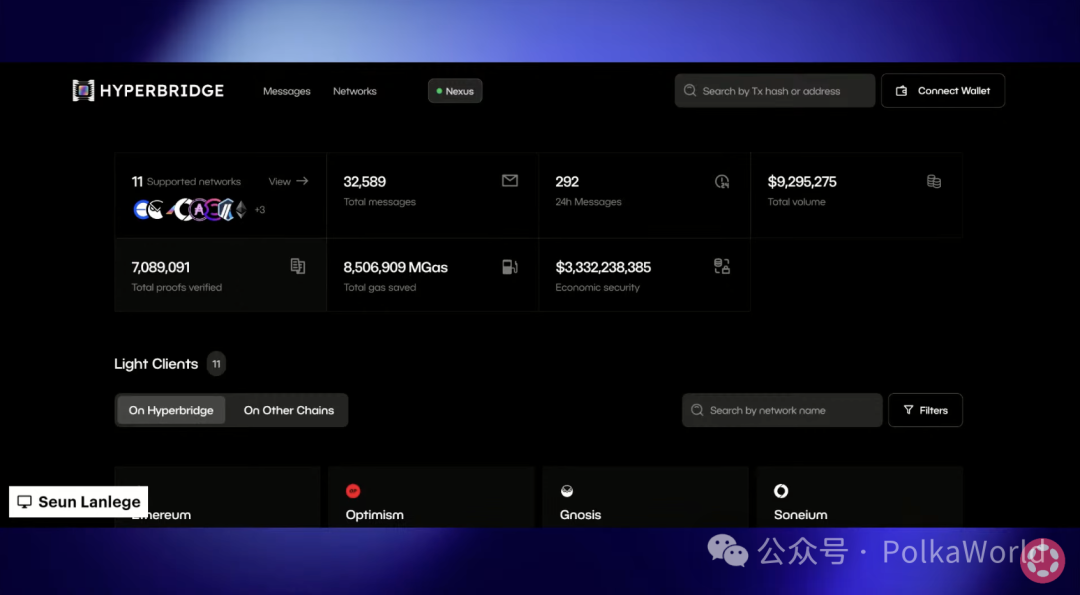Open the Filters button
Image resolution: width=1080 pixels, height=595 pixels.
(925, 410)
